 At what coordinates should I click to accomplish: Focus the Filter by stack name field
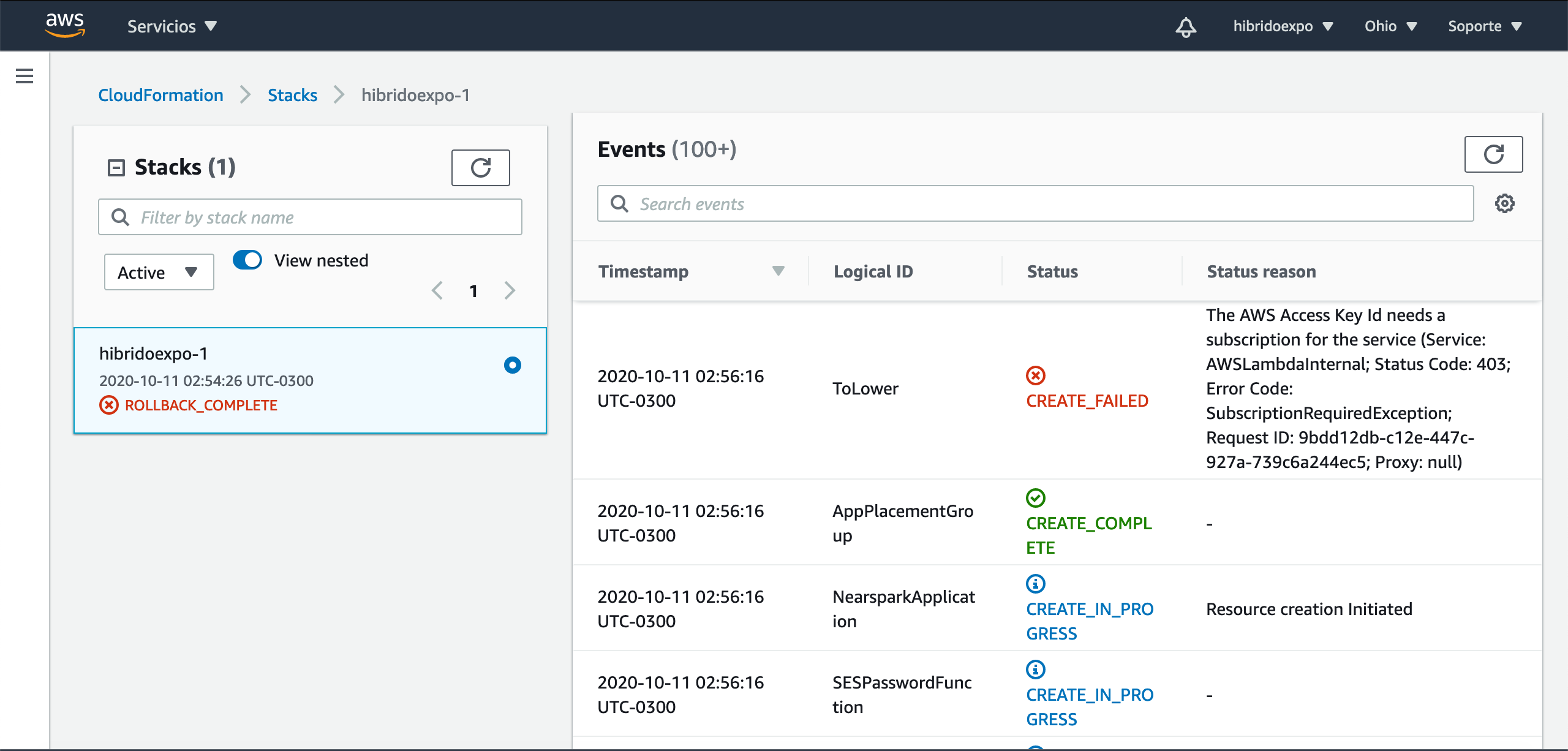pyautogui.click(x=310, y=217)
